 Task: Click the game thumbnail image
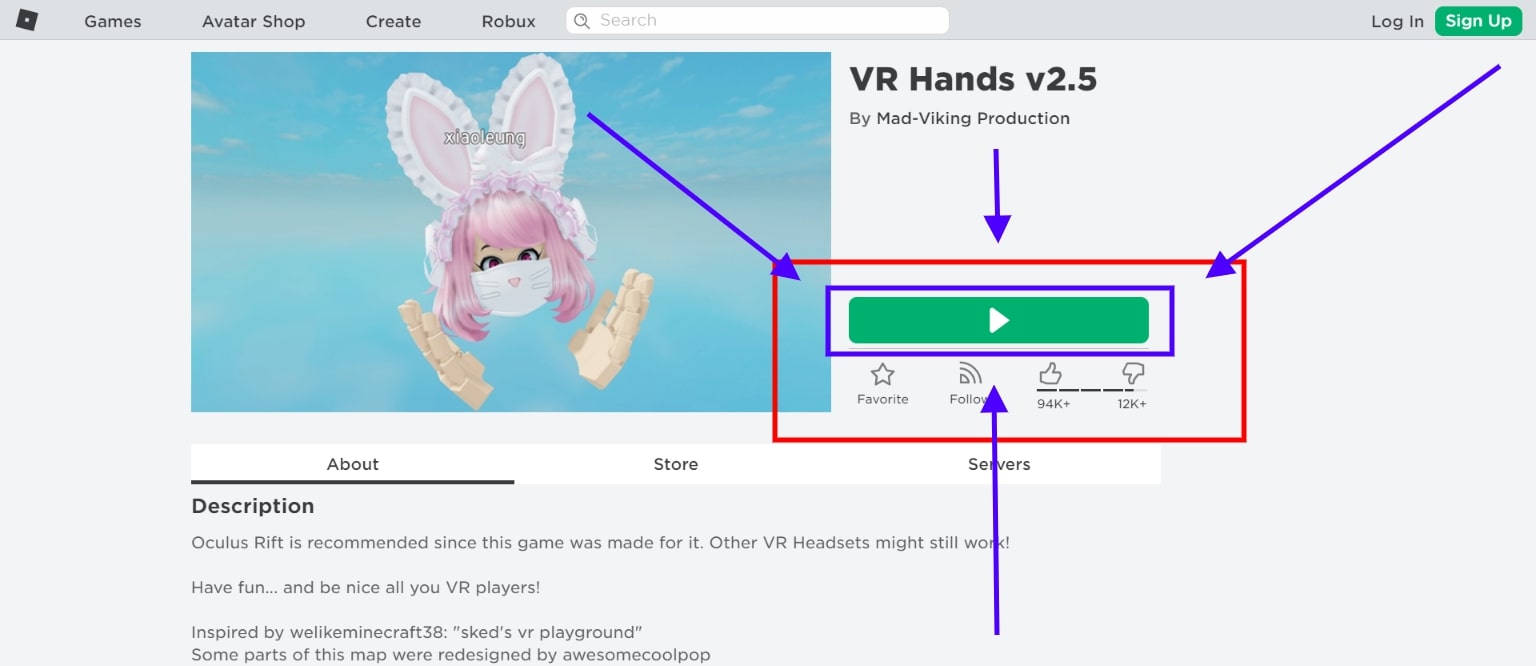click(x=511, y=232)
